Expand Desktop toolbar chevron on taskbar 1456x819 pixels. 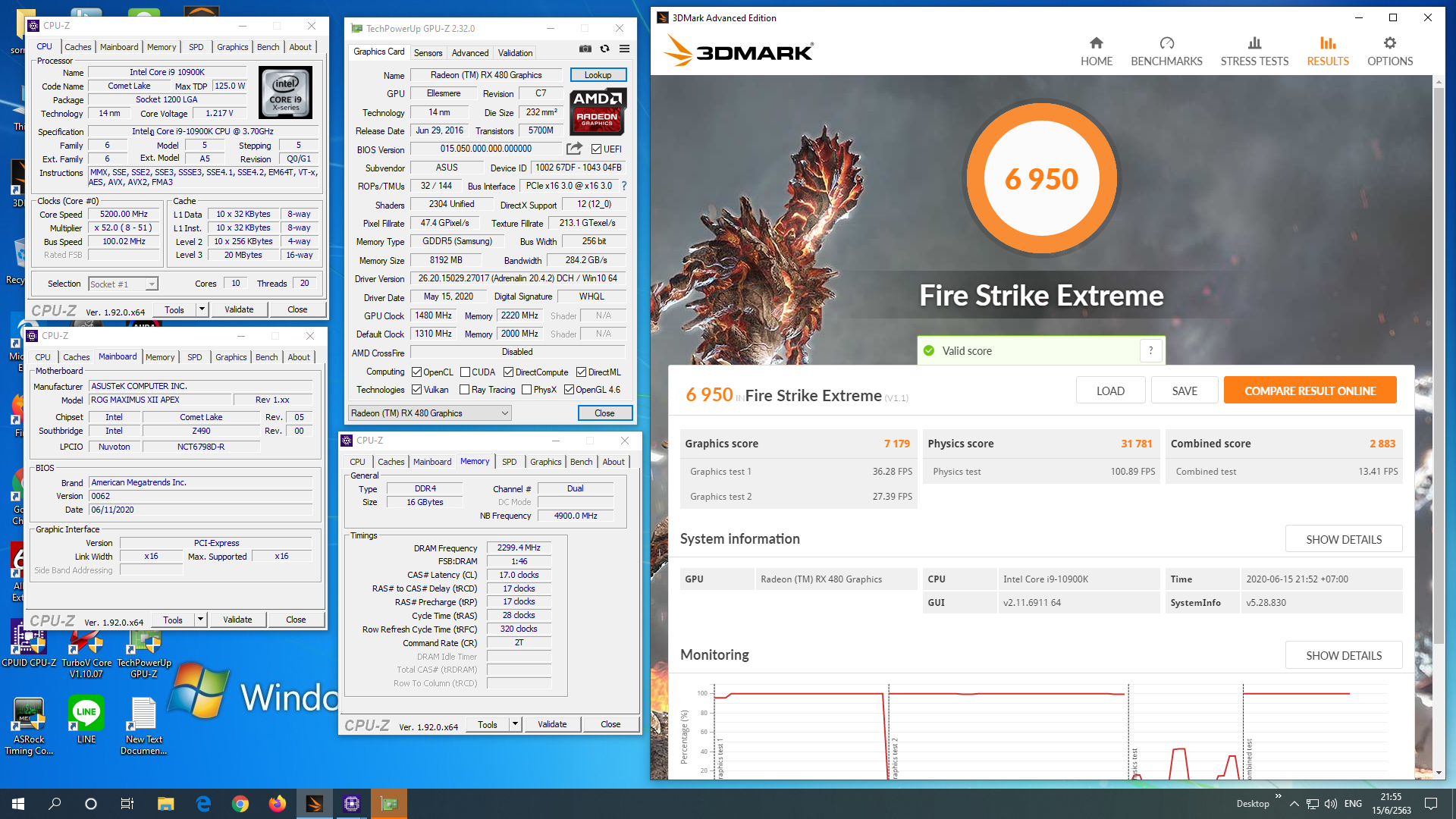pyautogui.click(x=1279, y=796)
